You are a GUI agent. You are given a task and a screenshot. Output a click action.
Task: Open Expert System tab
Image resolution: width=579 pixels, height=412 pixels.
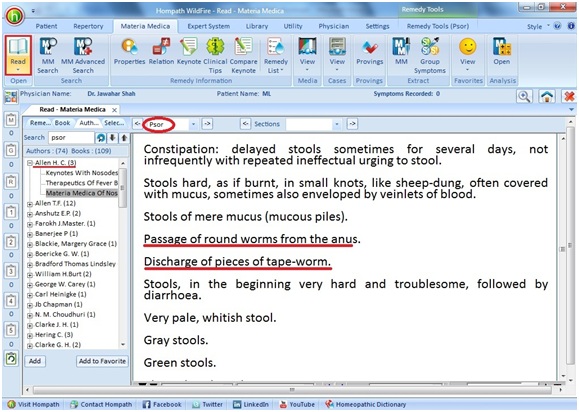pos(209,26)
